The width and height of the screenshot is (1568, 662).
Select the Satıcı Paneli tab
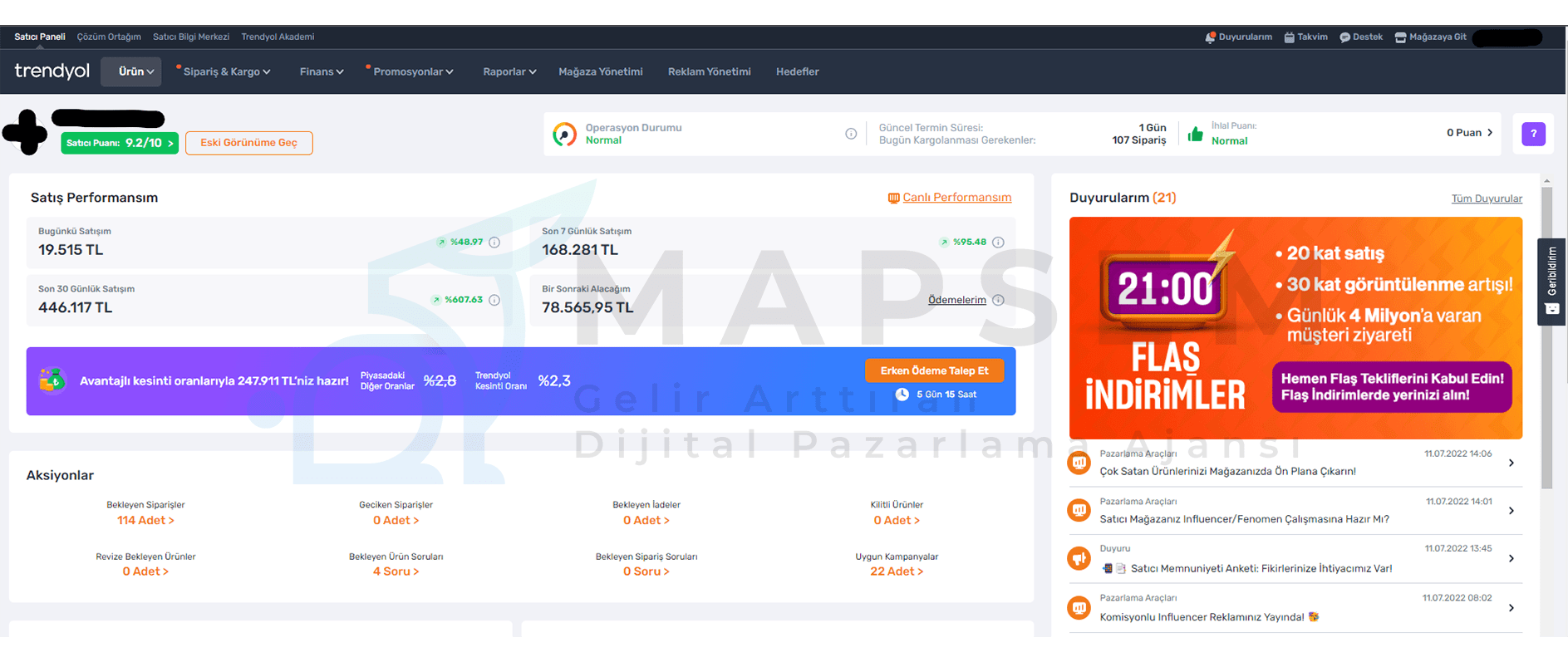coord(40,37)
